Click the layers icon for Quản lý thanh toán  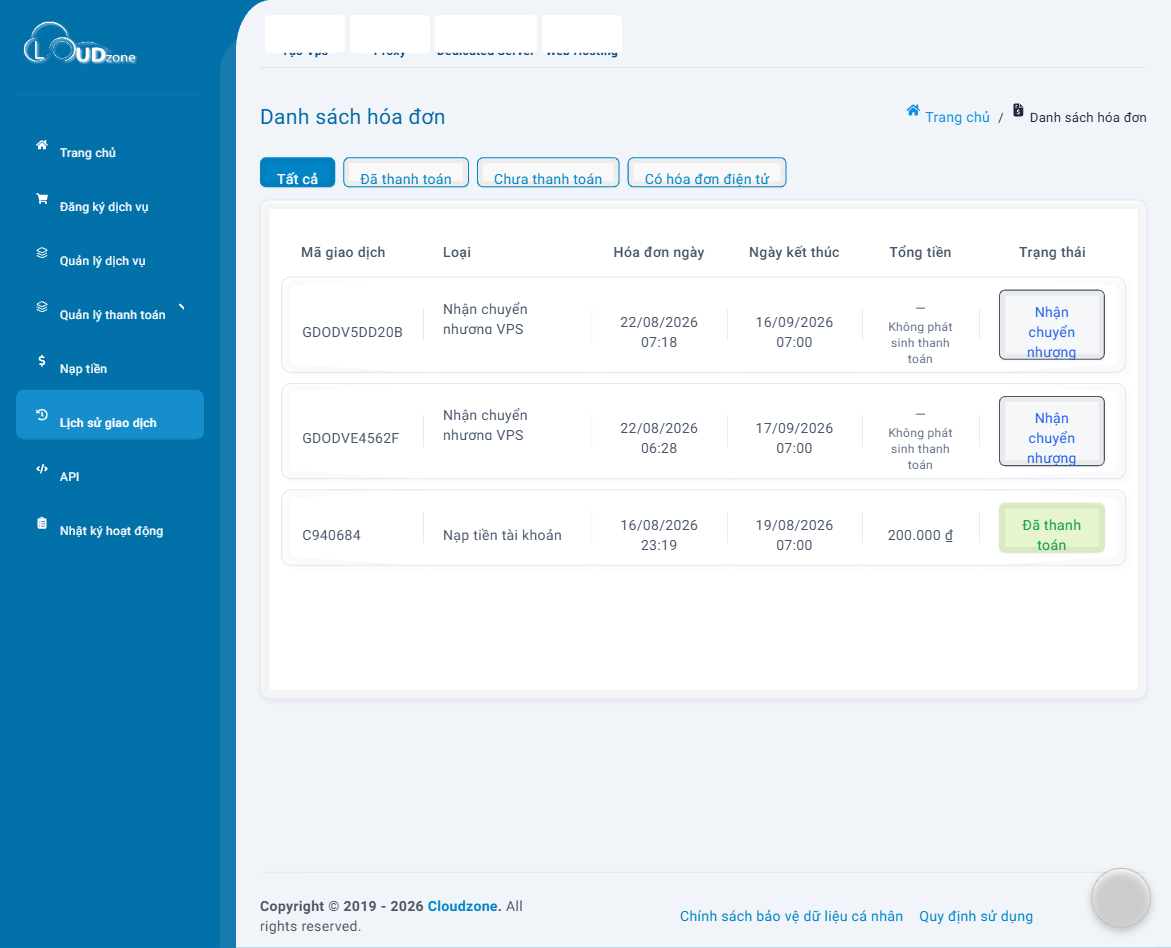[42, 307]
